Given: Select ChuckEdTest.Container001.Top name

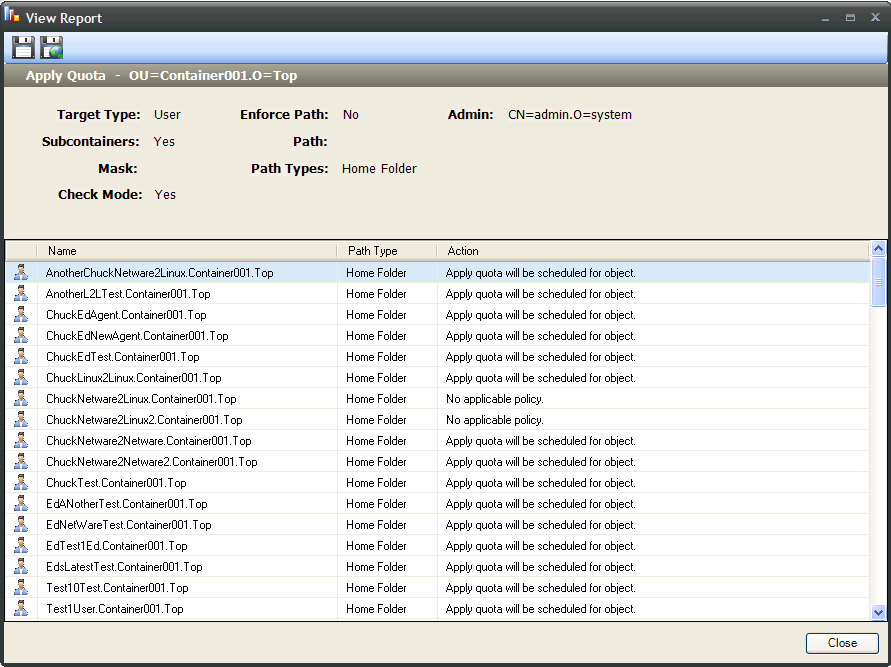Looking at the screenshot, I should tap(123, 357).
